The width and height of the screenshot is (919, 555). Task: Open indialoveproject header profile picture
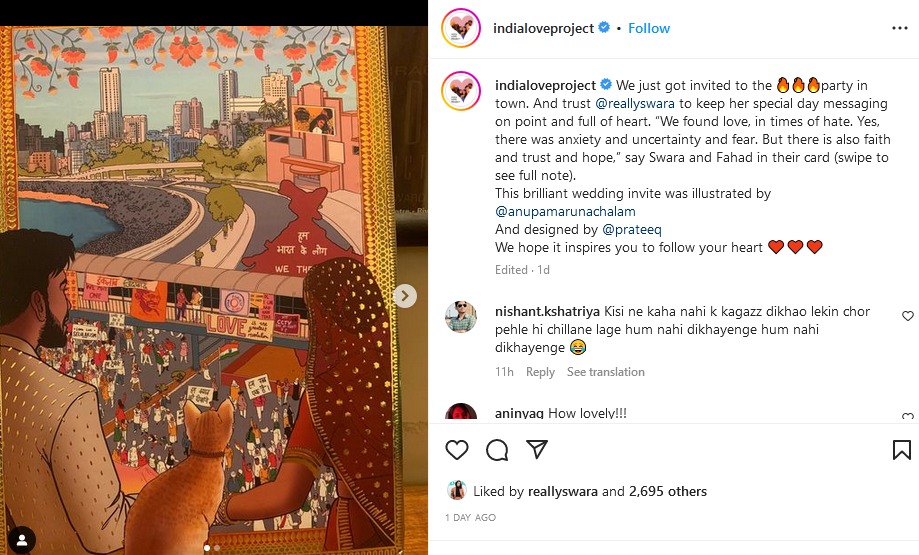click(461, 28)
